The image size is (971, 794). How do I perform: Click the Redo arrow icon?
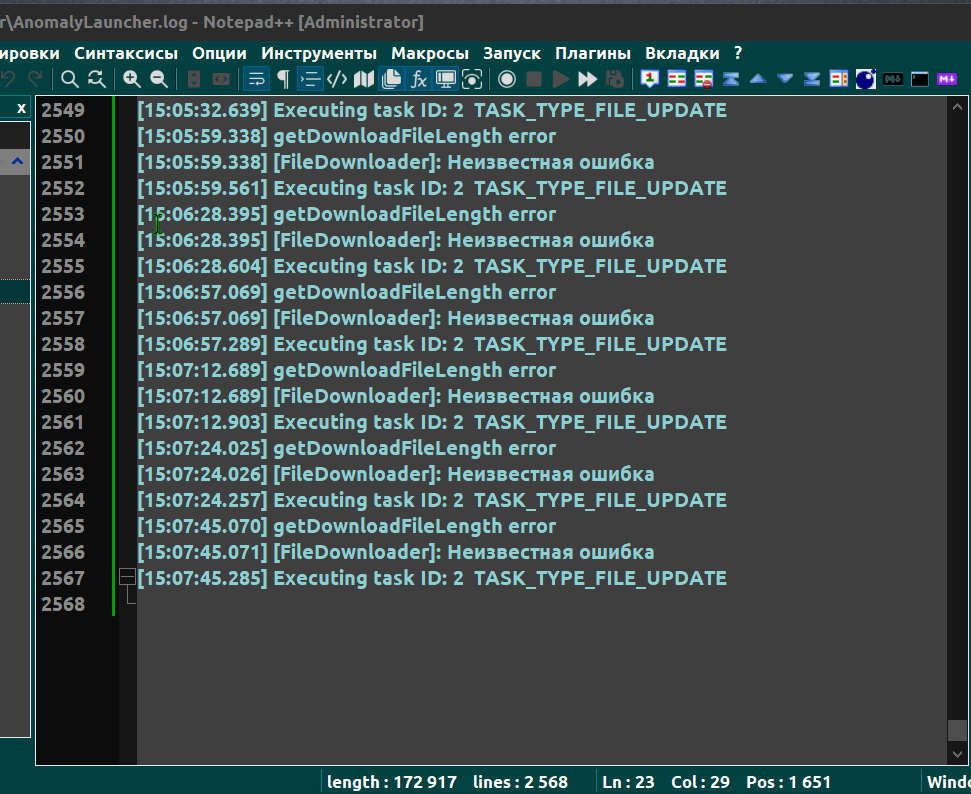point(35,79)
